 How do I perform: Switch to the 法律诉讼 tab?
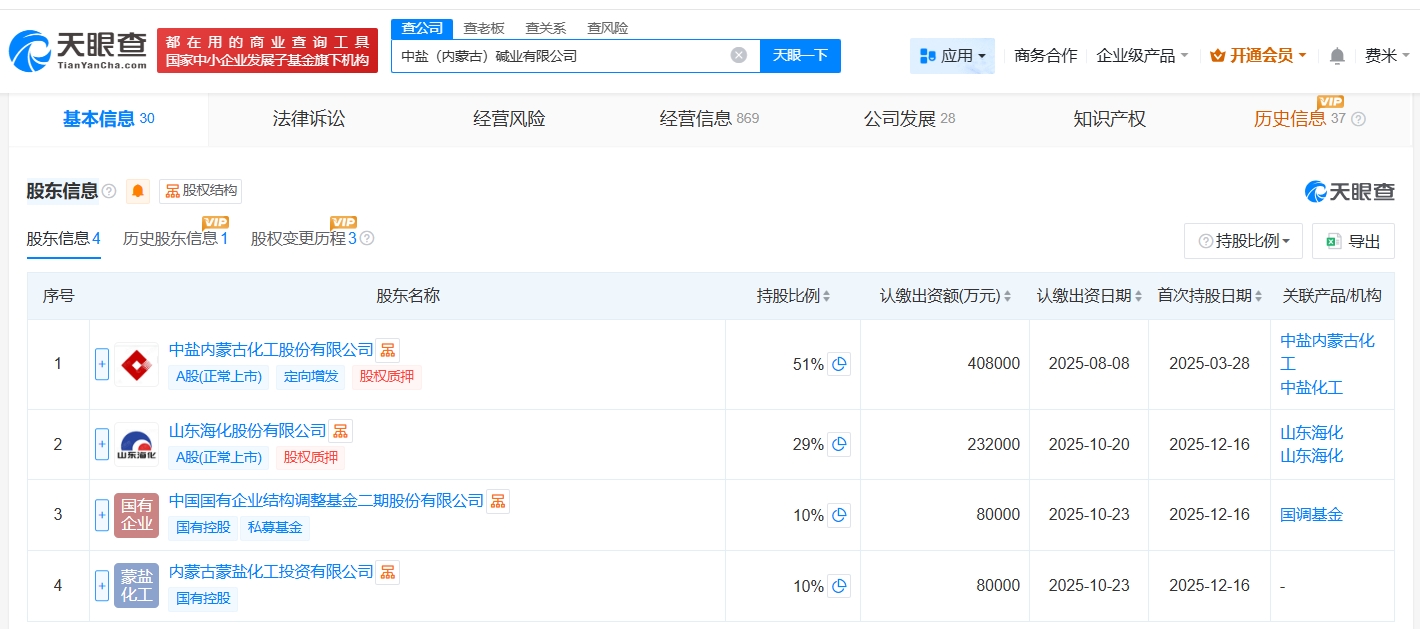tap(308, 119)
